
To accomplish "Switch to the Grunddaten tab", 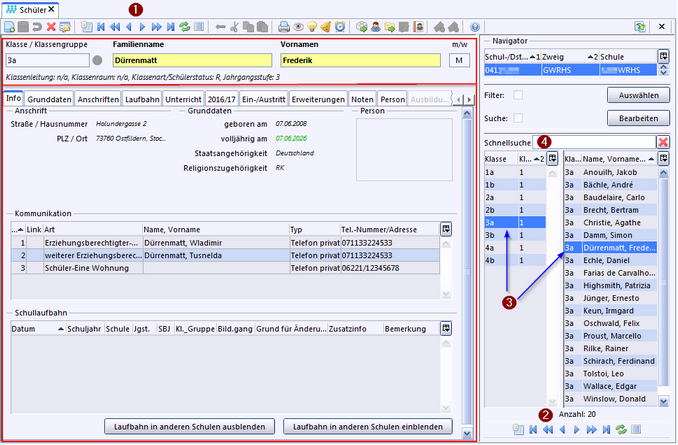I will [x=48, y=100].
